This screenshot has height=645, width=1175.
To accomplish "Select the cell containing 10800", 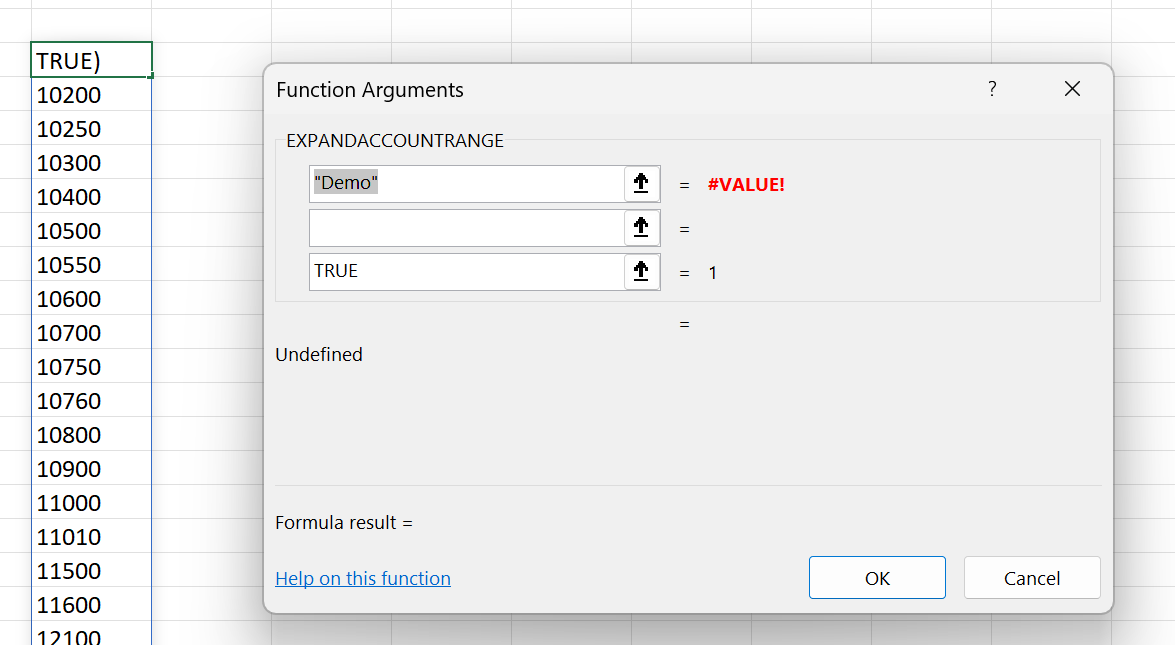I will coord(91,434).
